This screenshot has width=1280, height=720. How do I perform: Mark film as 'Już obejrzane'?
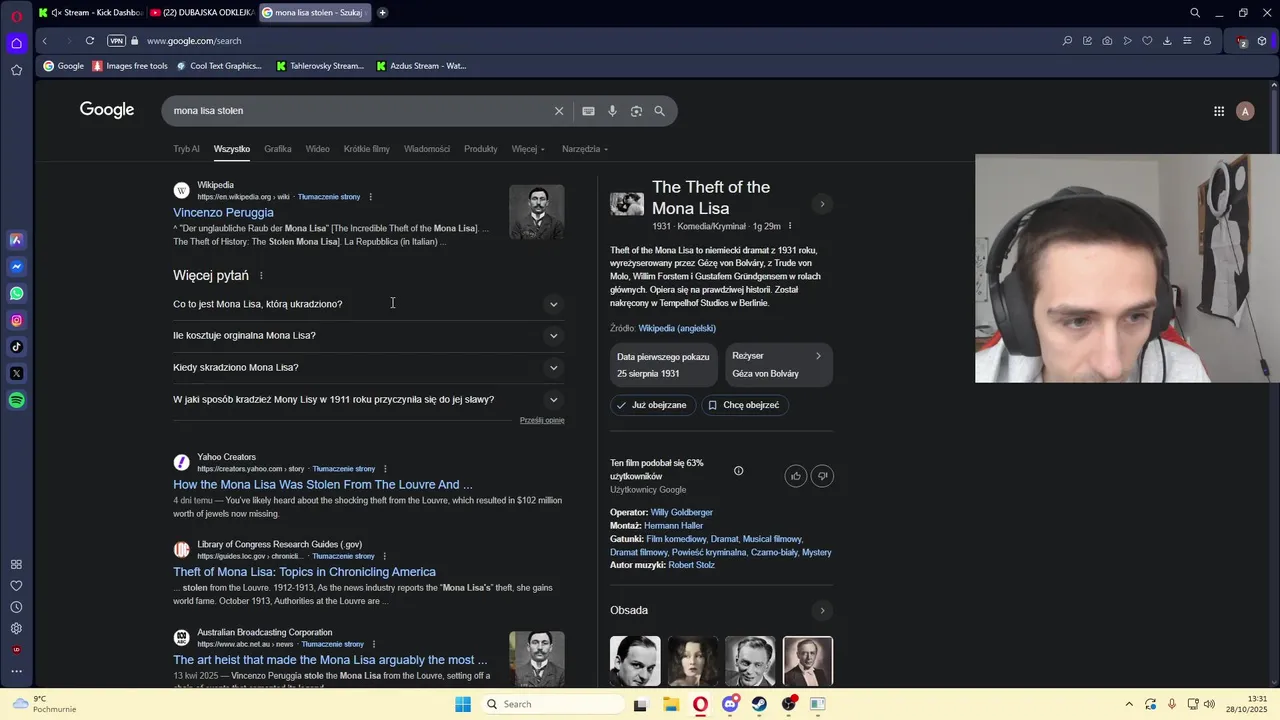[652, 405]
